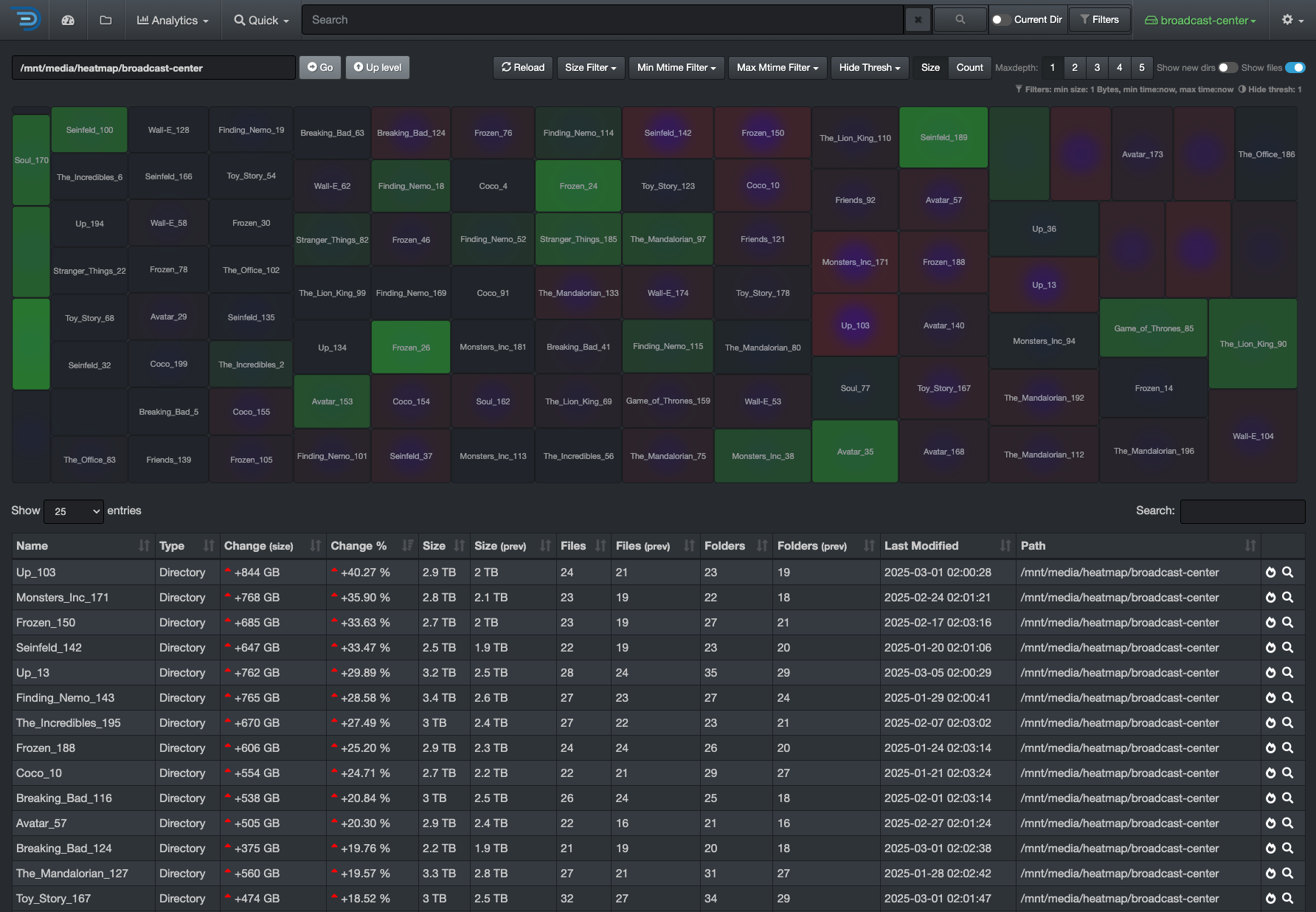Click the magnifier icon in Frozen_150 row
Viewport: 1316px width, 912px height.
coord(1287,623)
